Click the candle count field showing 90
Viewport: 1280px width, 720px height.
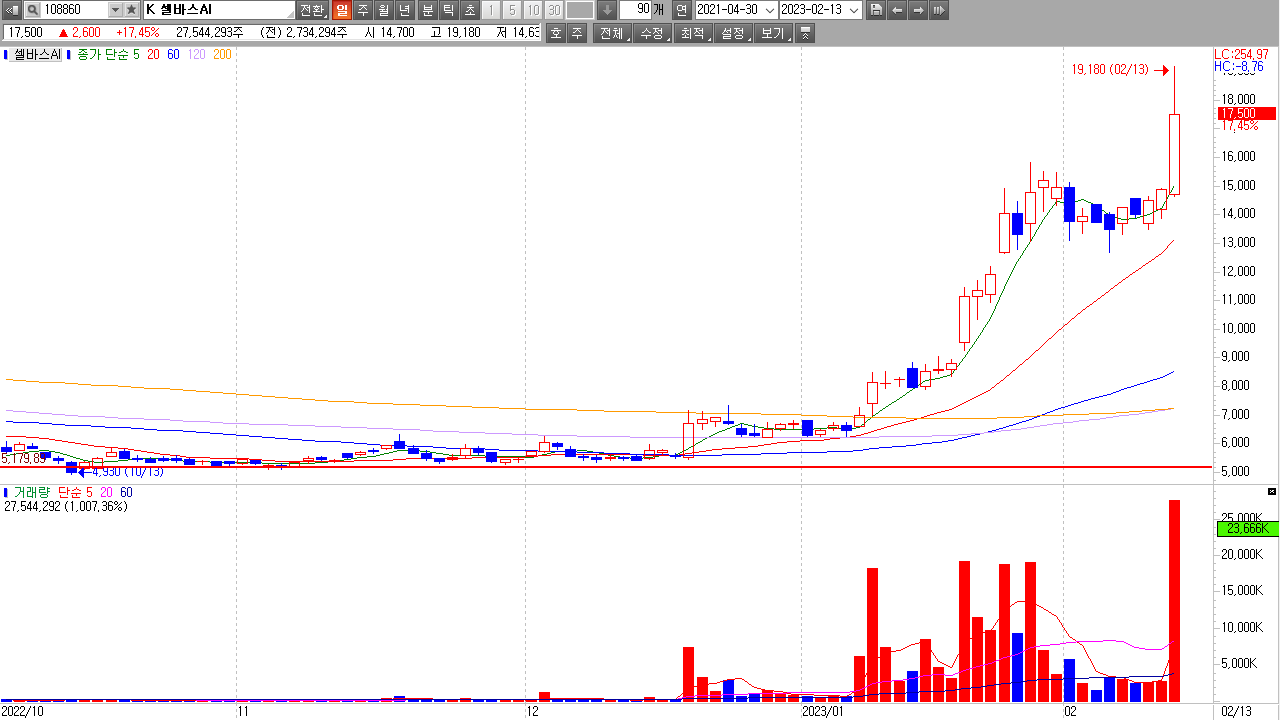pos(635,10)
